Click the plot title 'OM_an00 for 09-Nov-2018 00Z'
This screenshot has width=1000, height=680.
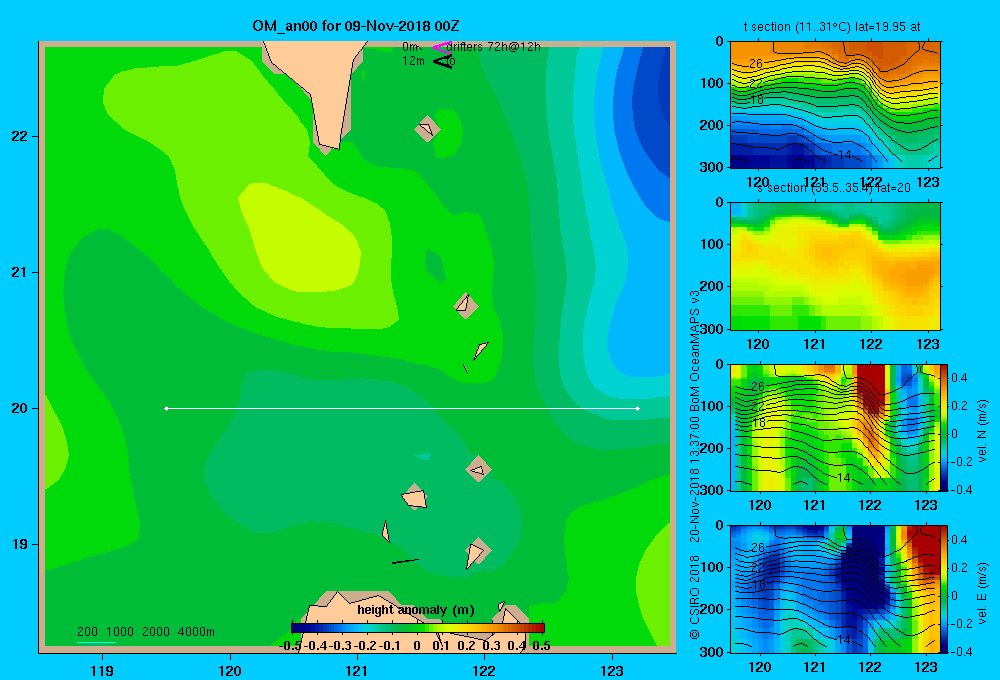[x=356, y=26]
